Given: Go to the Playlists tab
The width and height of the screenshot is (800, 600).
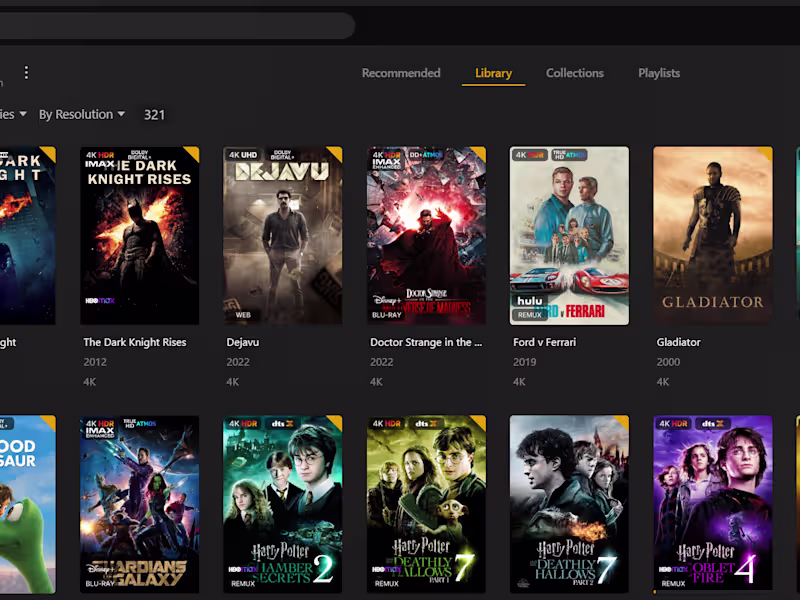Looking at the screenshot, I should (x=659, y=73).
